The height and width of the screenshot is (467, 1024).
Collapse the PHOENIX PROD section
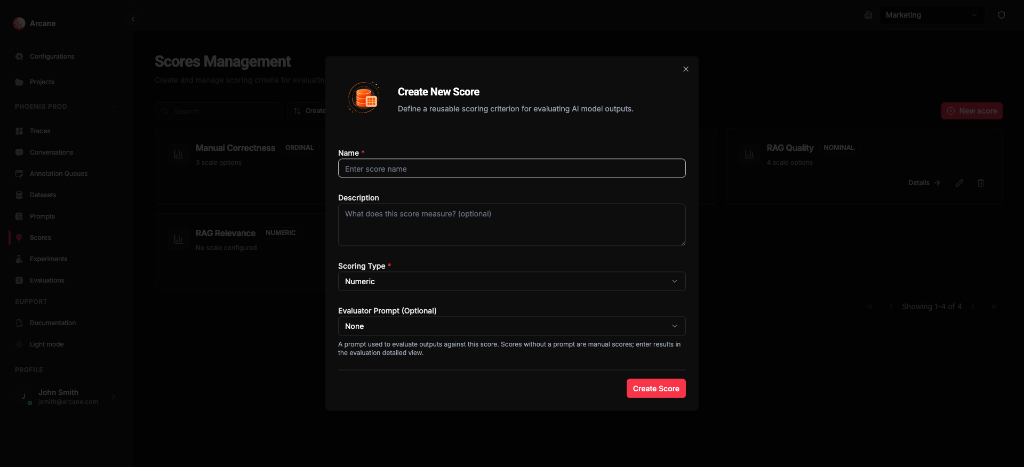[x=114, y=106]
